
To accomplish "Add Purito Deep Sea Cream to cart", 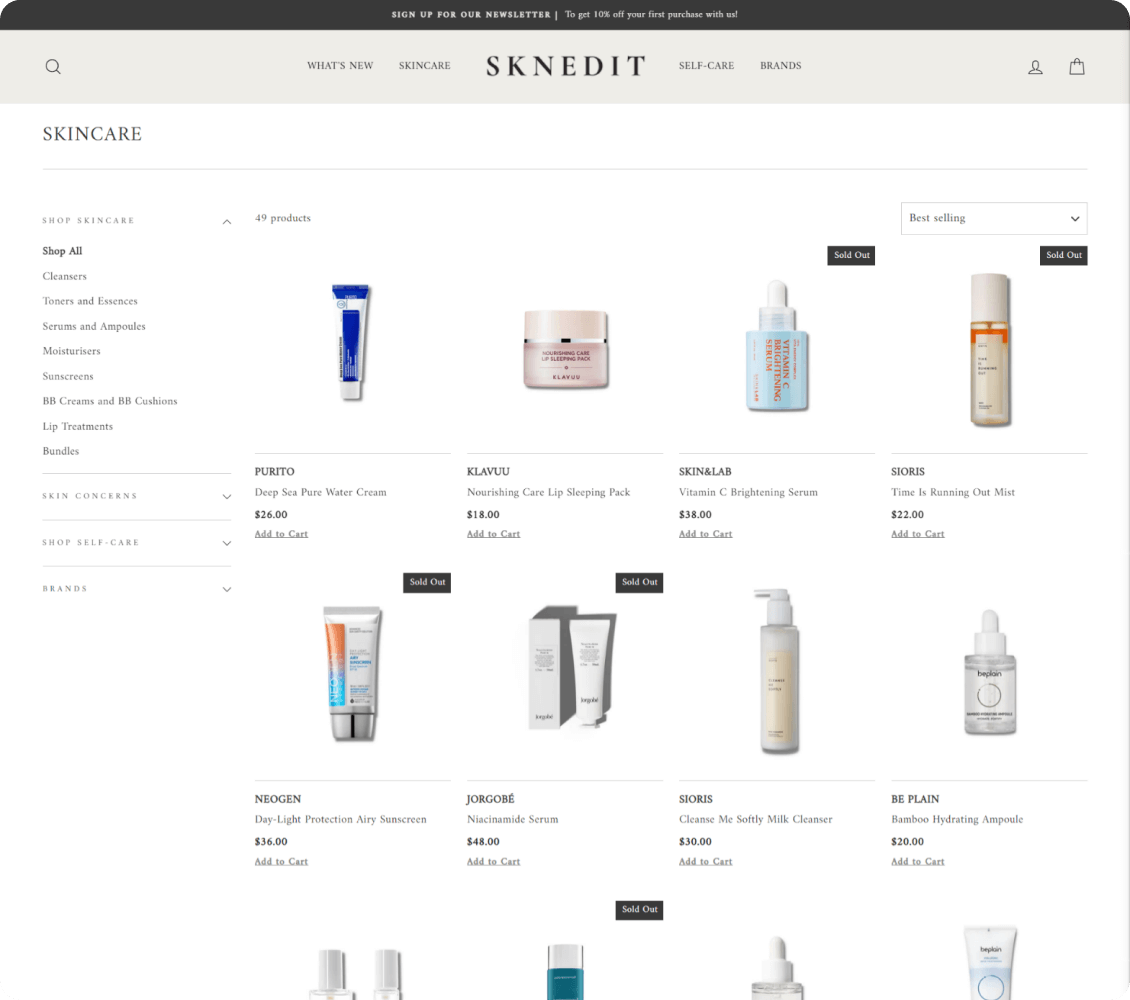I will point(281,534).
